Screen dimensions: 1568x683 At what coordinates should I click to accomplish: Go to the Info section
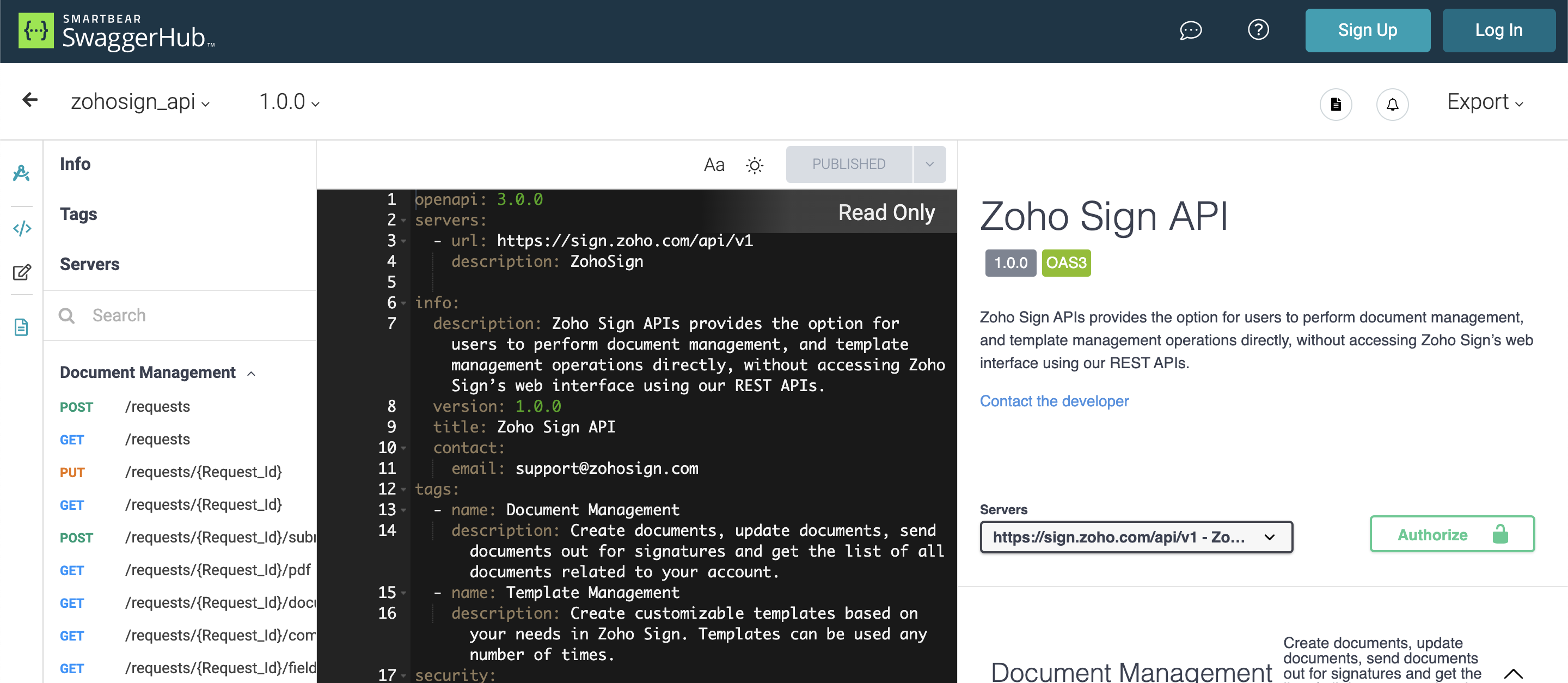(x=75, y=164)
